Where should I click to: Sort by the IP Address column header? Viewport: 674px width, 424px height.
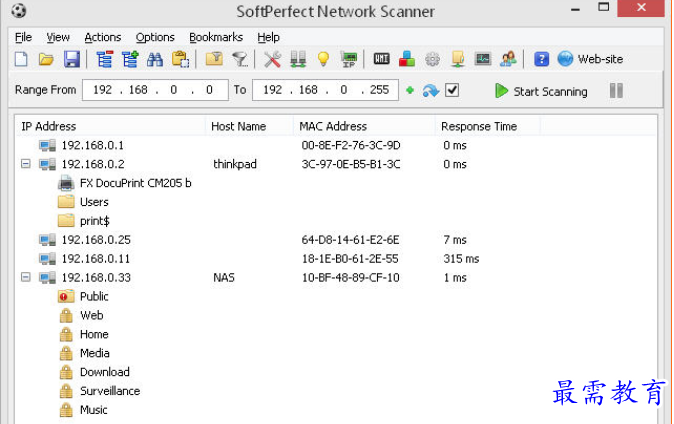click(x=111, y=126)
